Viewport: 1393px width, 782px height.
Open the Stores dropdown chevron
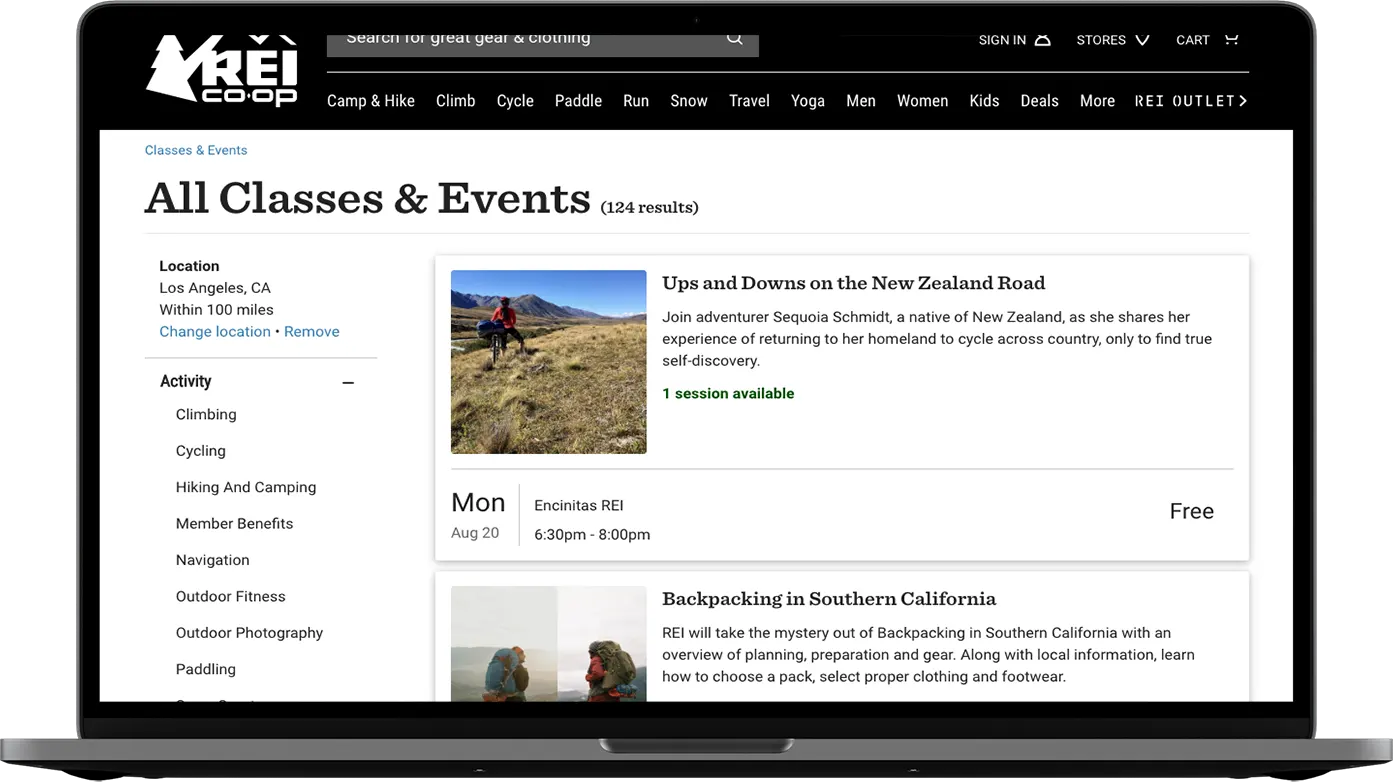(x=1142, y=40)
